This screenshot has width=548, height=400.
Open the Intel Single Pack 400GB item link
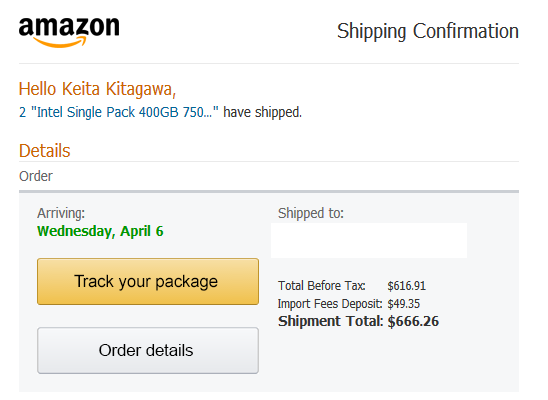pos(119,112)
